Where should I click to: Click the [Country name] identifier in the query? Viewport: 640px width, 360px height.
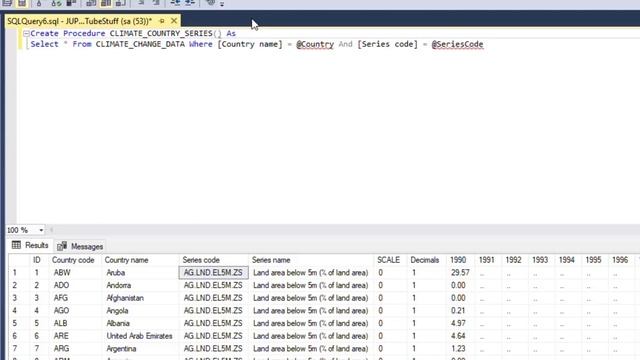pyautogui.click(x=250, y=44)
